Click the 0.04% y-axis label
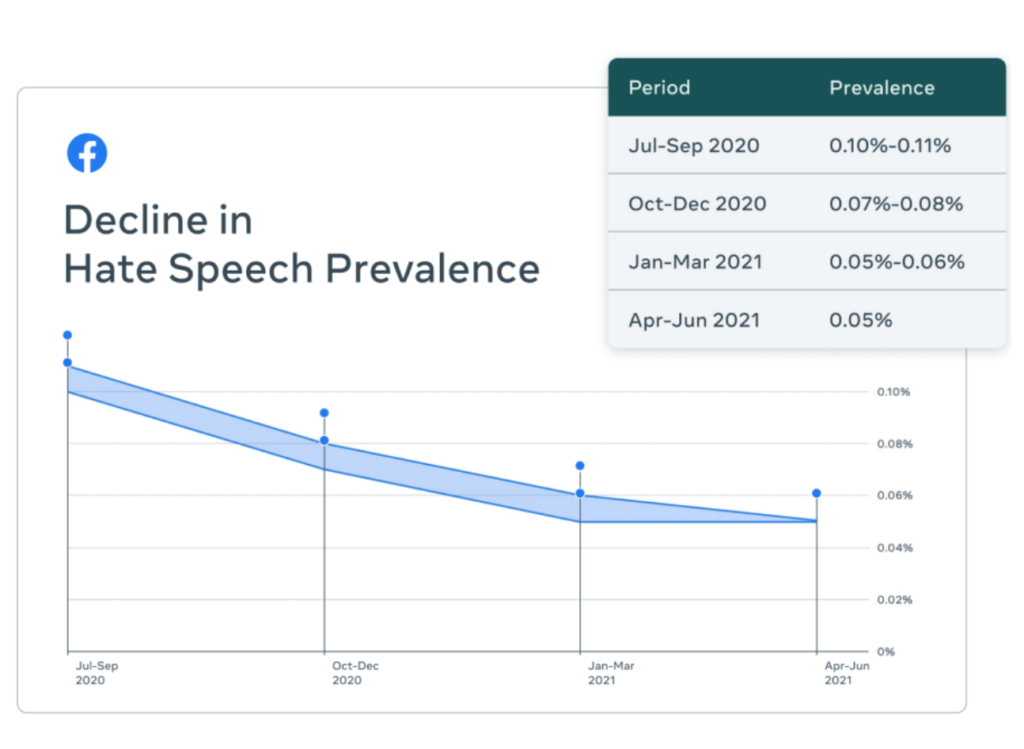The image size is (1024, 749). (x=894, y=548)
